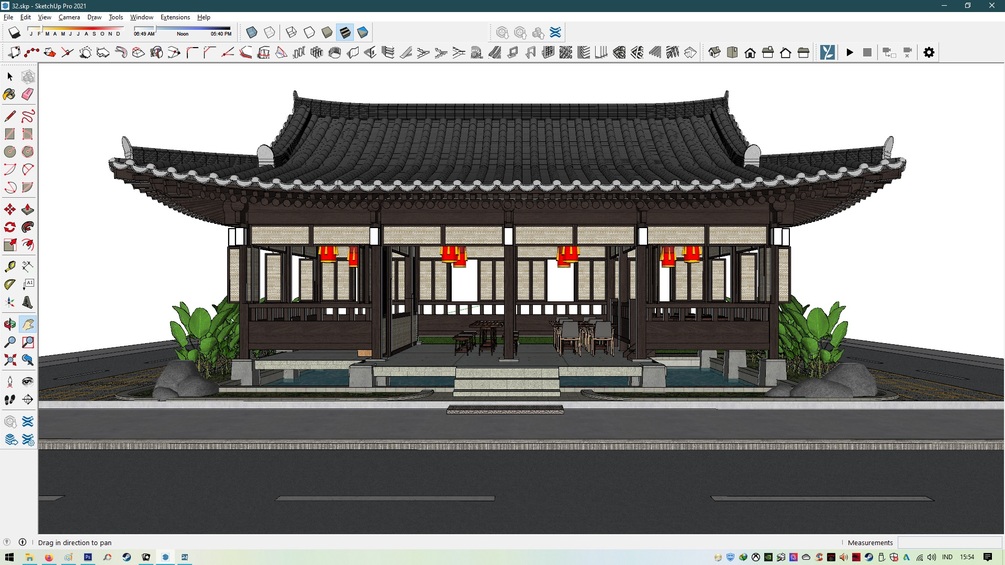
Task: Choose the Push/Pull tool
Action: [28, 209]
